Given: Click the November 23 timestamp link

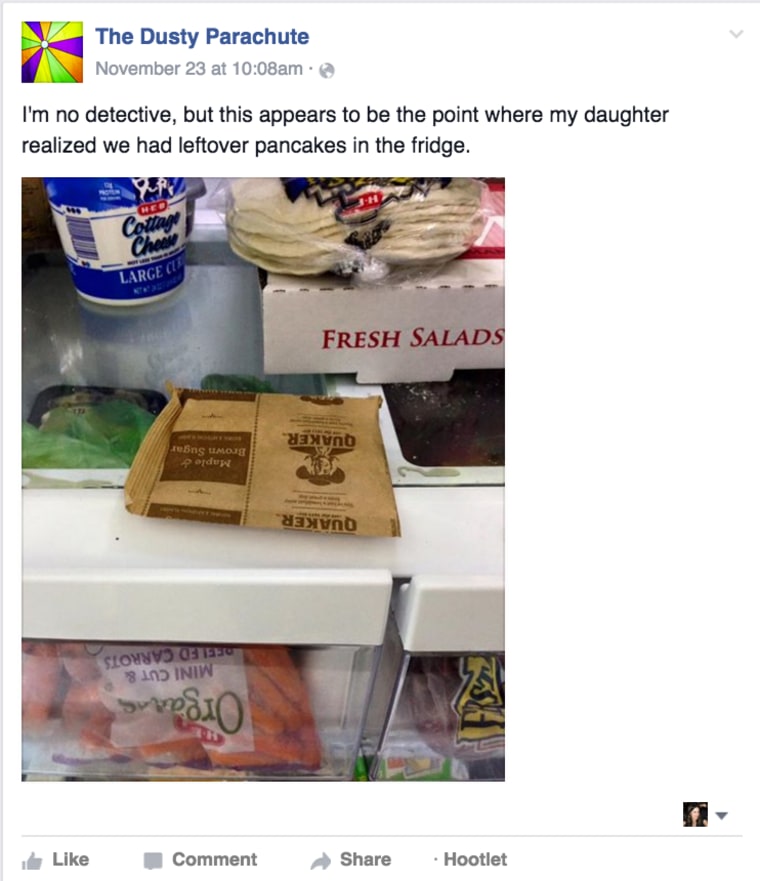Looking at the screenshot, I should tap(199, 69).
